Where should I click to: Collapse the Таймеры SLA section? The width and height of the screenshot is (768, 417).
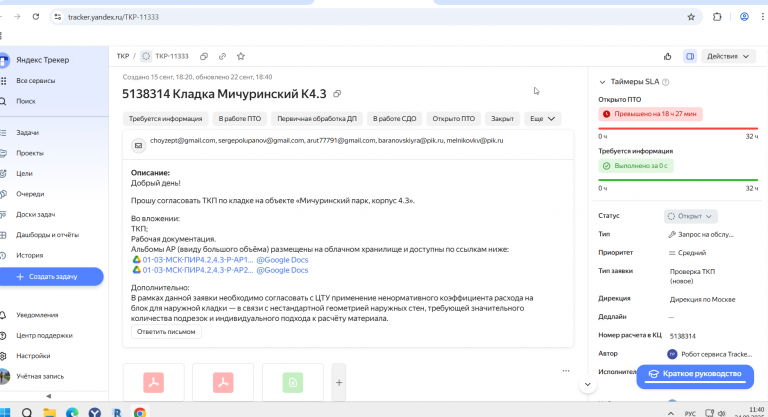click(x=602, y=82)
